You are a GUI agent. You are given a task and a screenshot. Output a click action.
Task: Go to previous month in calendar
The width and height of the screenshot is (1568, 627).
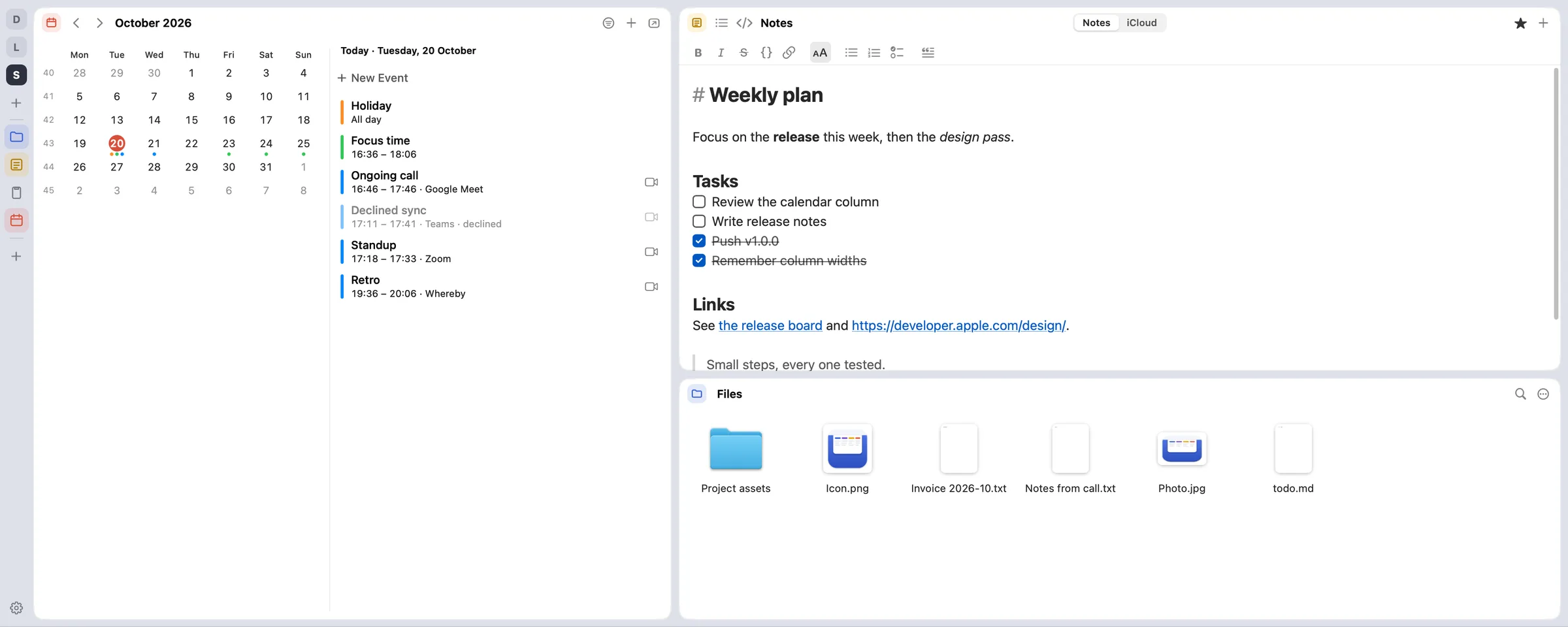(76, 23)
